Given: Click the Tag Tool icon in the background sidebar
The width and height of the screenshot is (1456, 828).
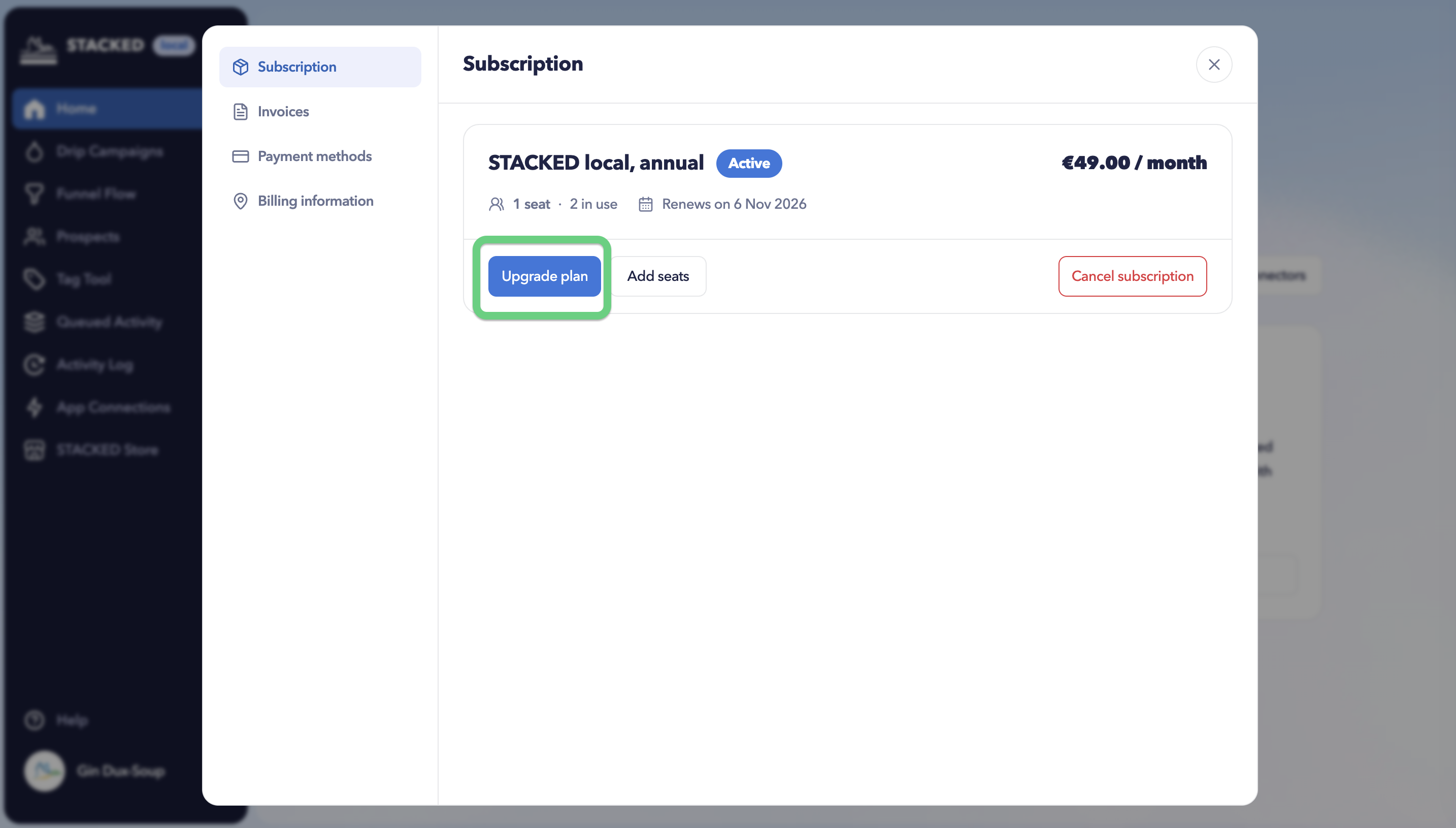Looking at the screenshot, I should tap(34, 279).
